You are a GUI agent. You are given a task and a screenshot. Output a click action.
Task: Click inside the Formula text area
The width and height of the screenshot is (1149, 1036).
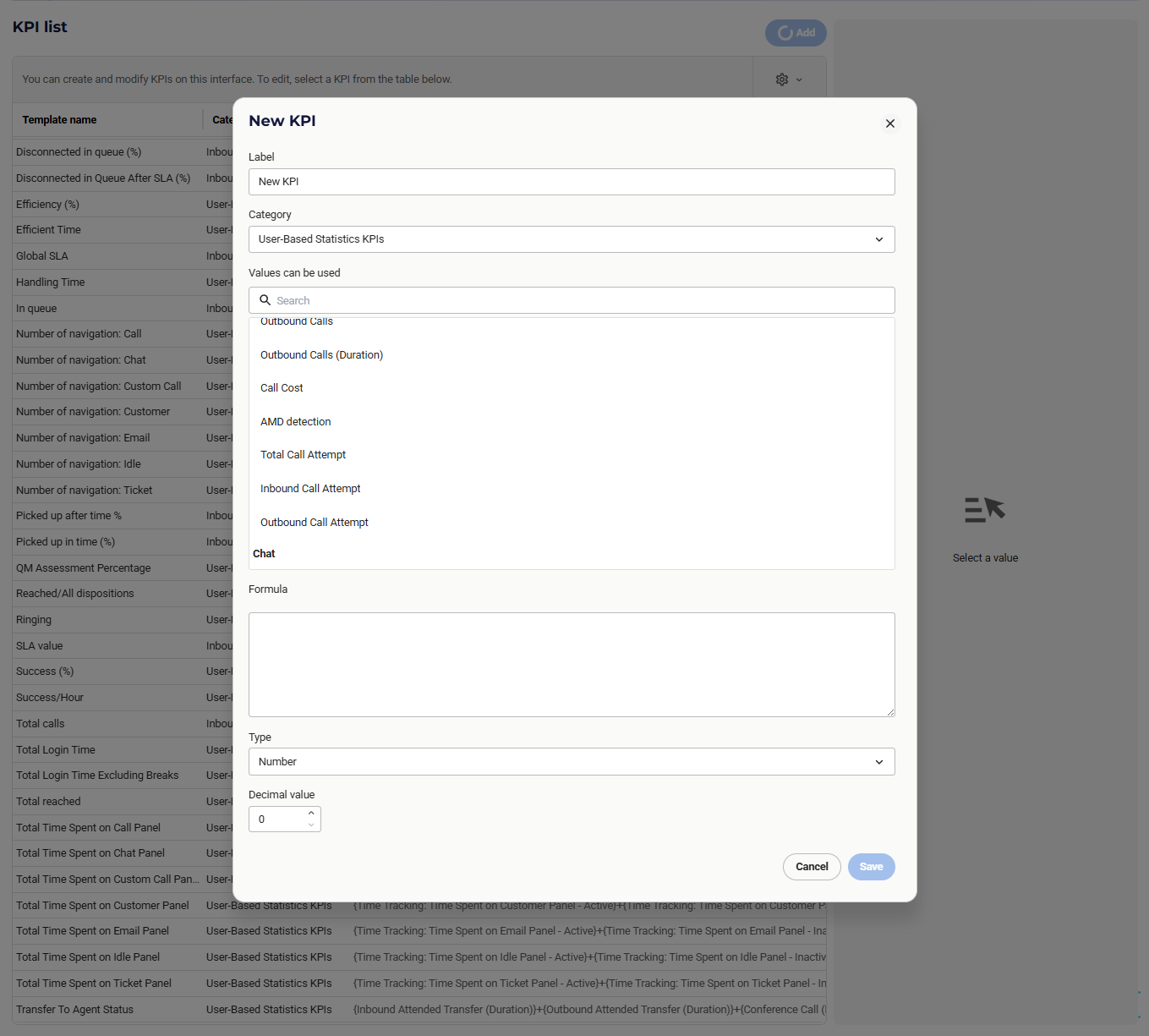click(x=572, y=665)
